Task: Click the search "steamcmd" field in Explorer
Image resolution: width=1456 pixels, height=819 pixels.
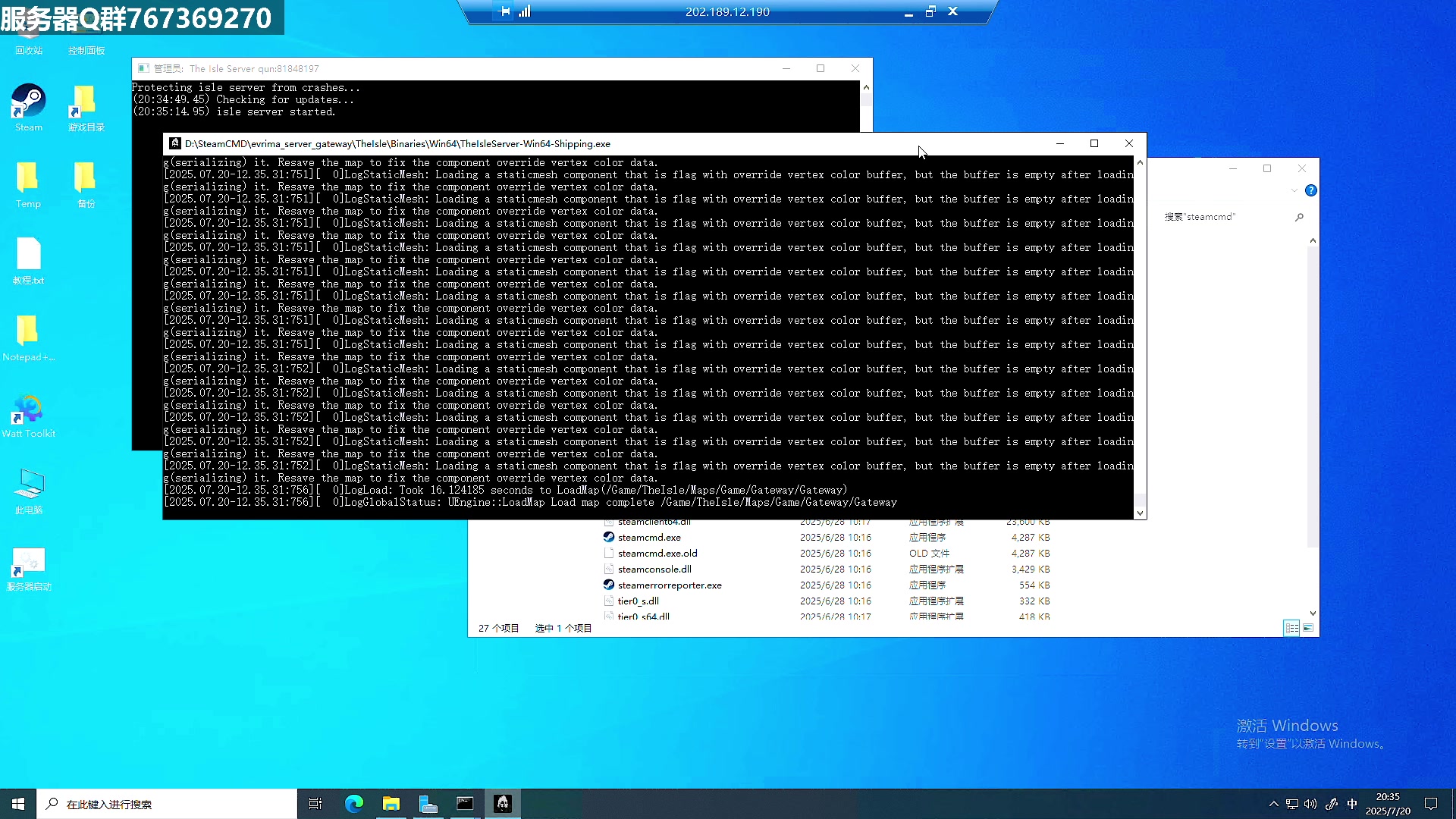Action: coord(1225,217)
